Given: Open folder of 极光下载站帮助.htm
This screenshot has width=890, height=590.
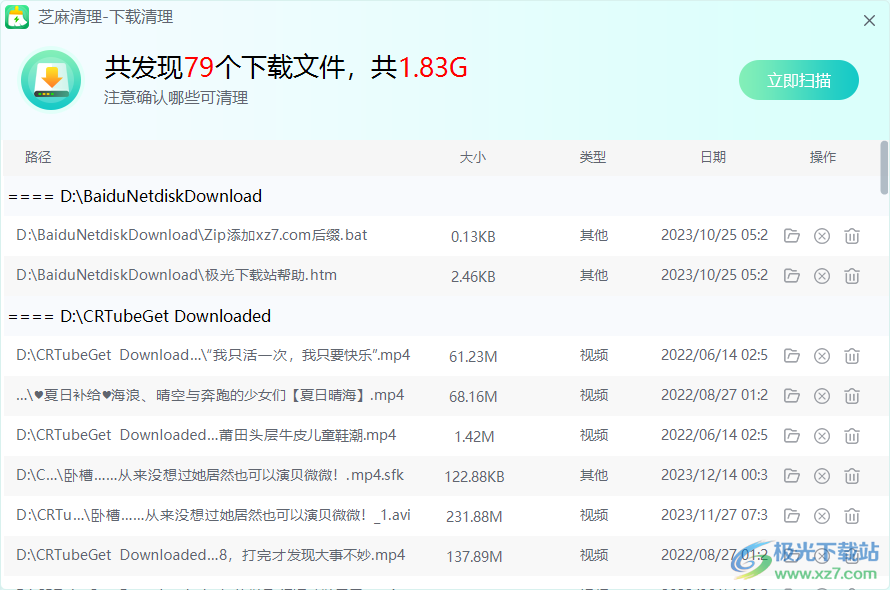Looking at the screenshot, I should pyautogui.click(x=792, y=276).
